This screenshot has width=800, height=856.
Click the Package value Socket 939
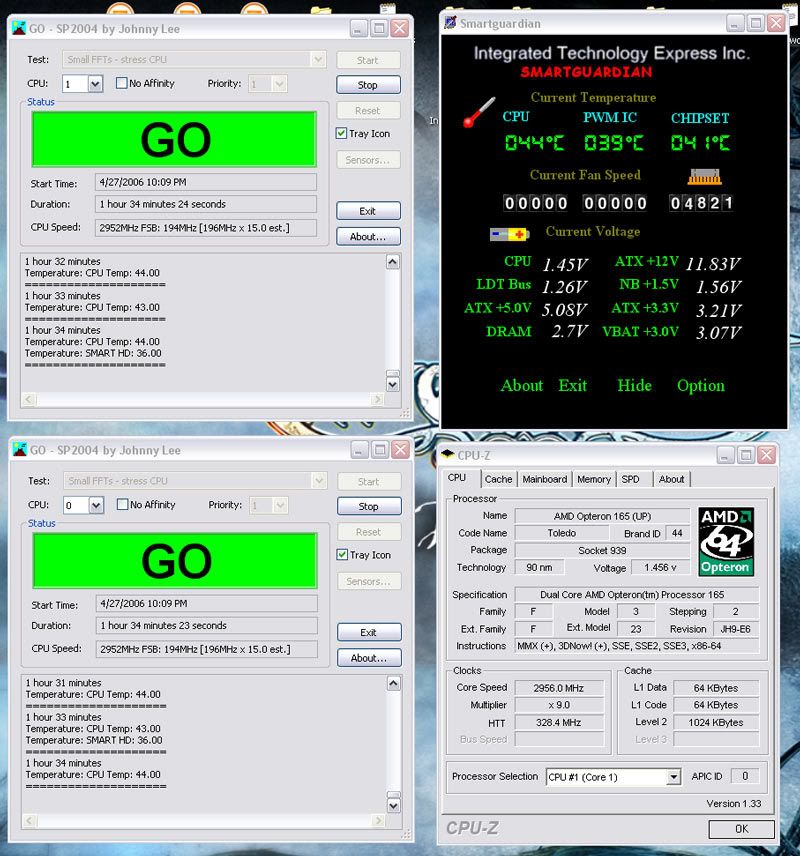[x=602, y=550]
